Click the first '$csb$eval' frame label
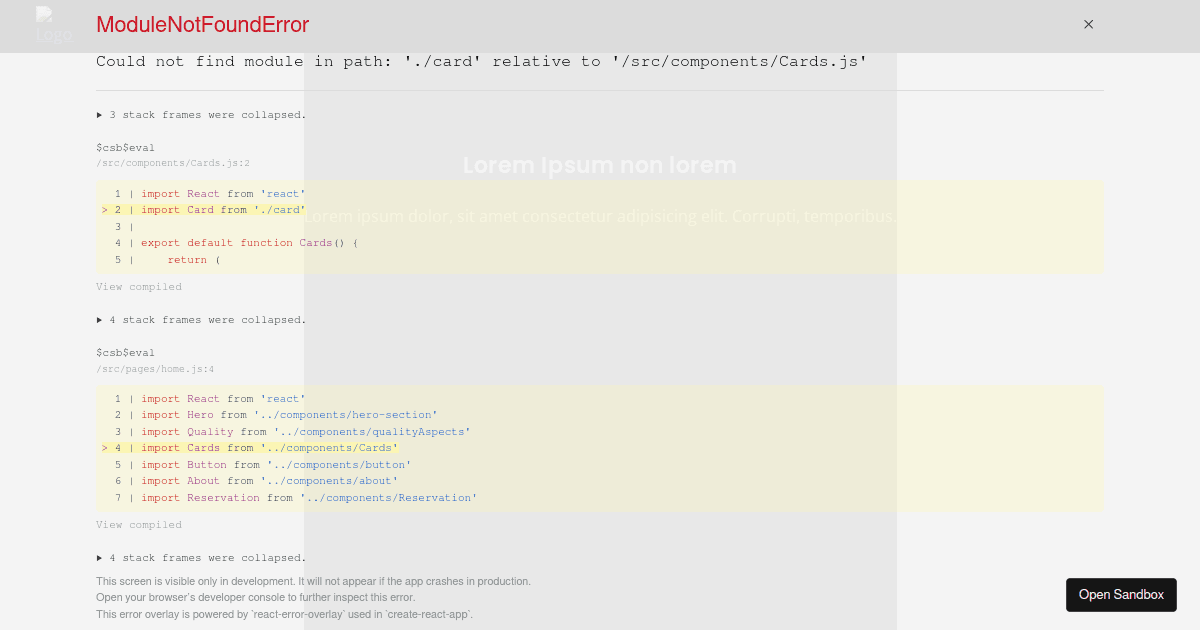 tap(125, 147)
